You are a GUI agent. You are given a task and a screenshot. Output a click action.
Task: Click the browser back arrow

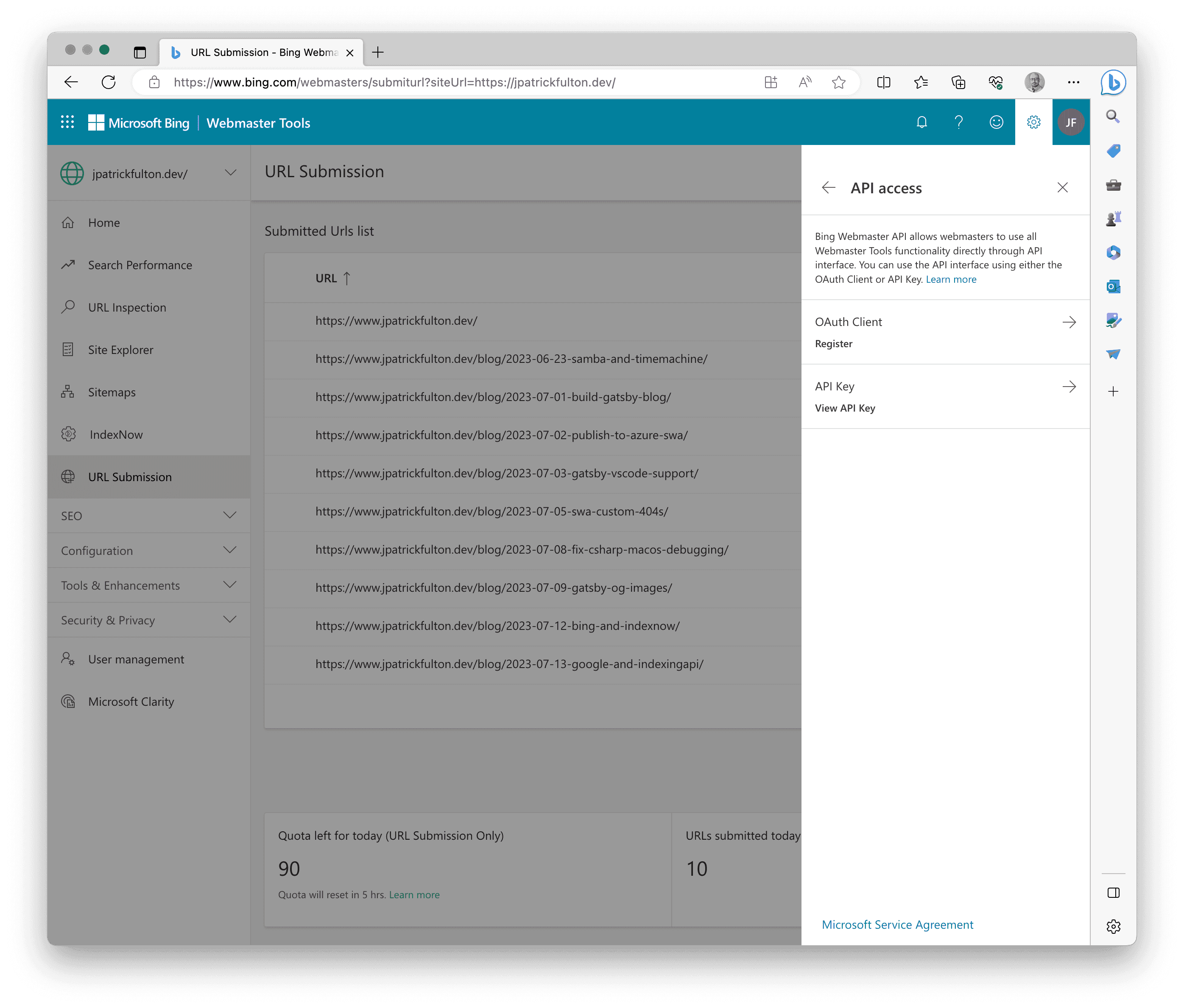tap(71, 82)
